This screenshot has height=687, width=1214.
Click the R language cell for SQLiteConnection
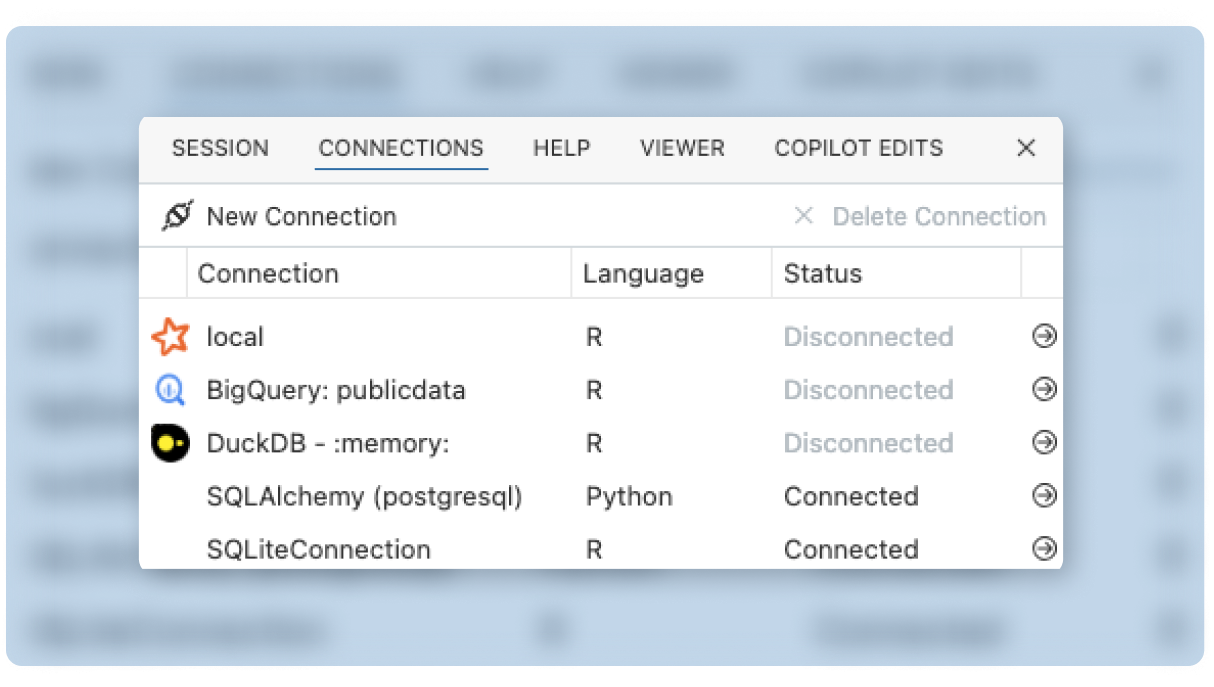click(594, 549)
